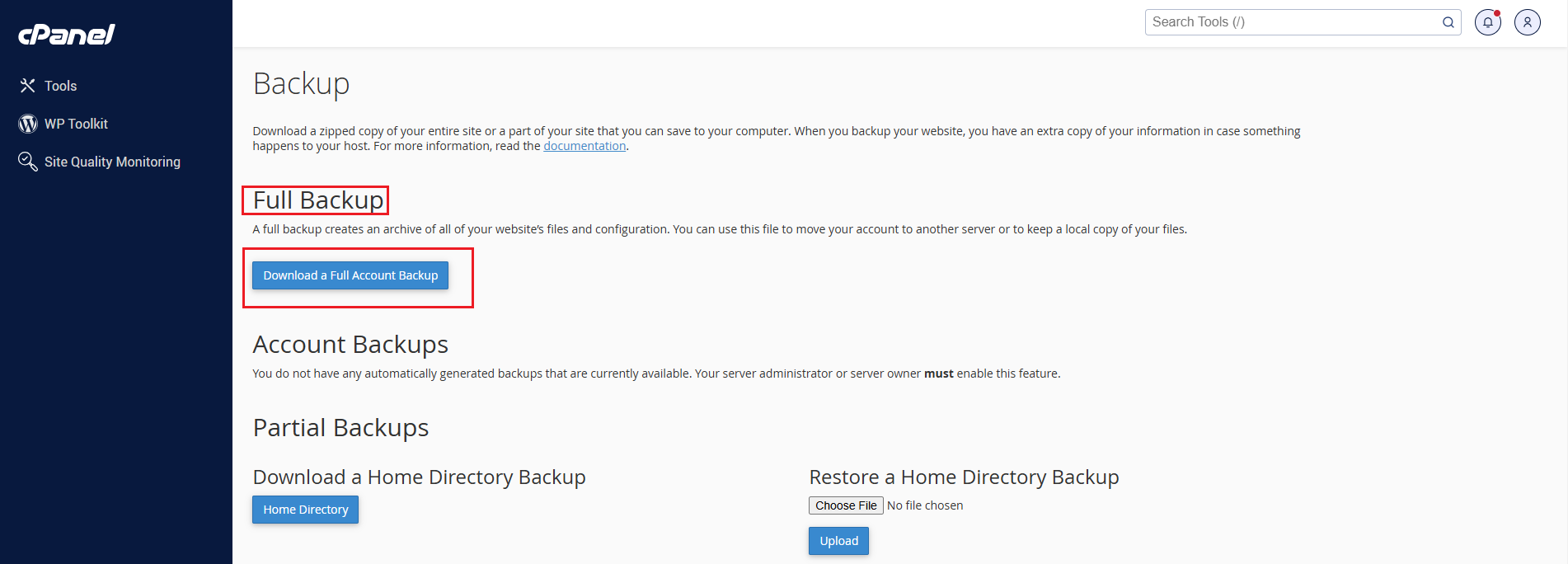Select Site Quality Monitoring text label
The image size is (1568, 564).
coord(112,162)
